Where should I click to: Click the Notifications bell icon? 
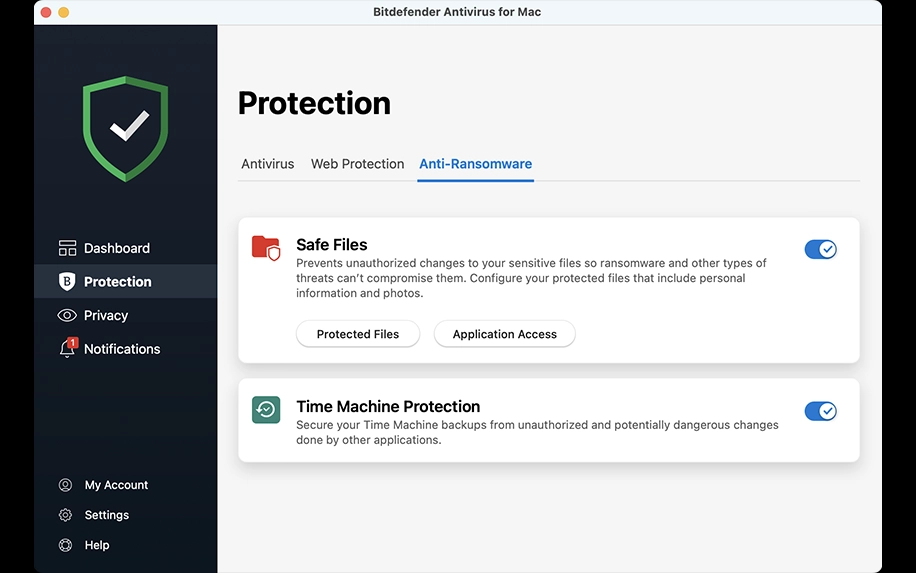(68, 348)
